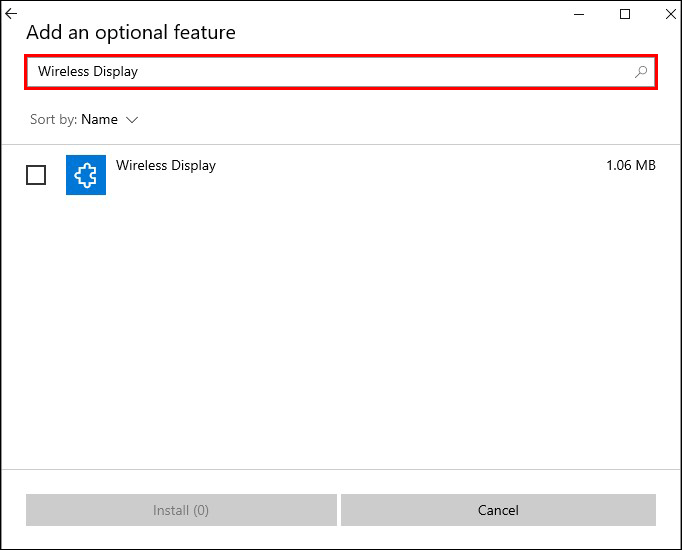Click the magnifier search icon
682x550 pixels.
pos(641,72)
